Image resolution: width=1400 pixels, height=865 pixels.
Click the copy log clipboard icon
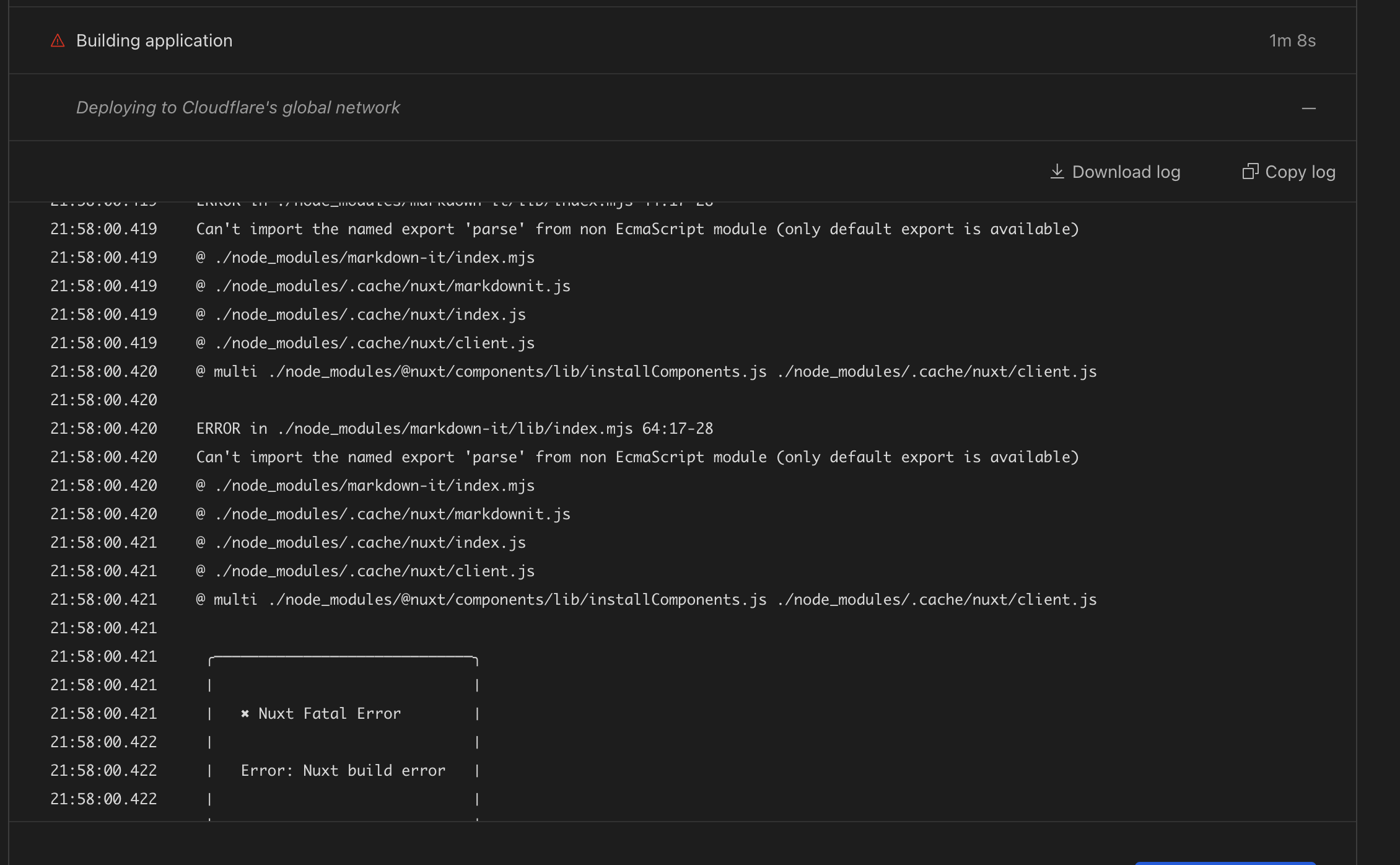click(1250, 172)
